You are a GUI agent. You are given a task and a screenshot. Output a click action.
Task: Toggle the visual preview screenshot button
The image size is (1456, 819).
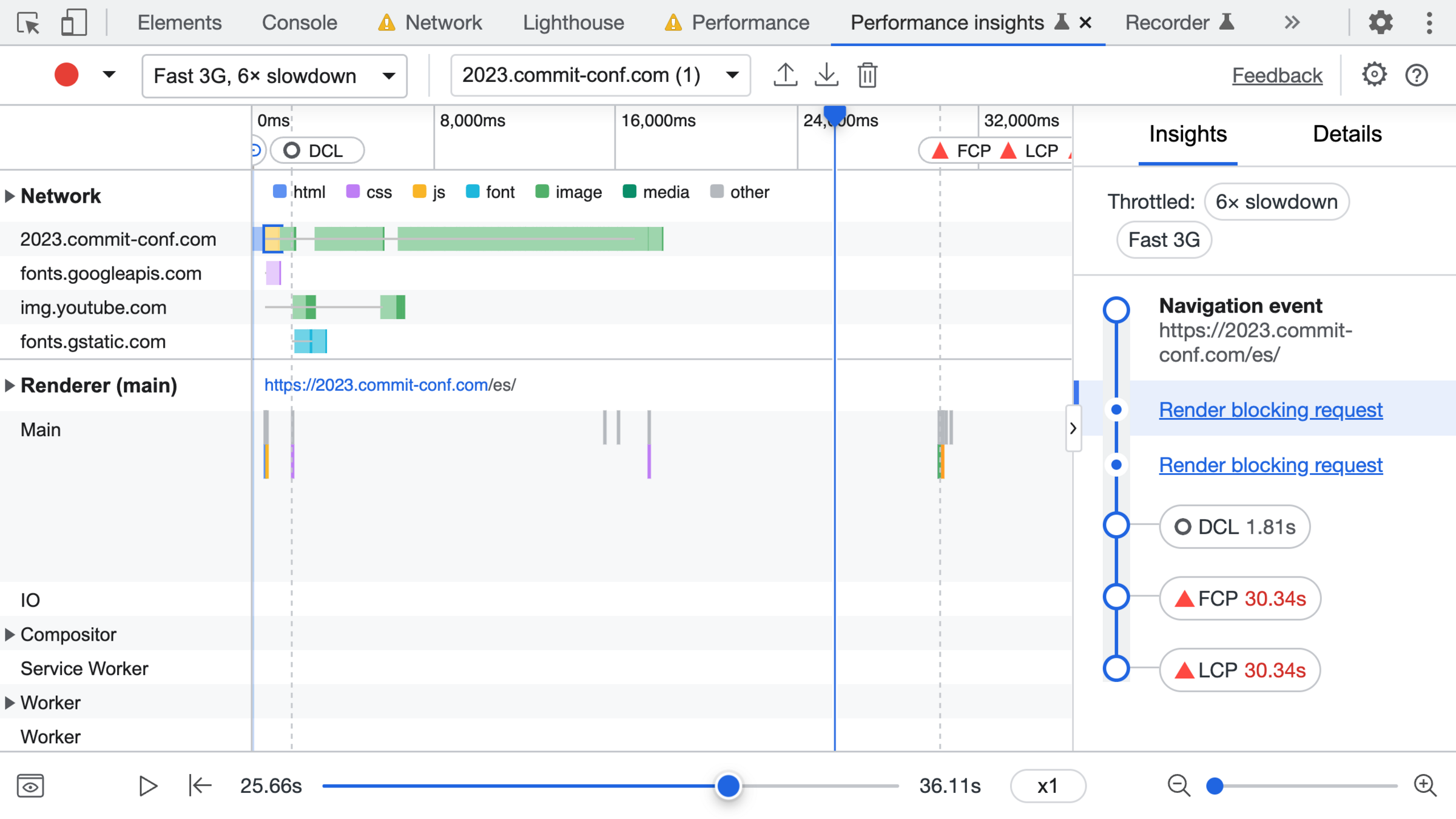[x=30, y=786]
